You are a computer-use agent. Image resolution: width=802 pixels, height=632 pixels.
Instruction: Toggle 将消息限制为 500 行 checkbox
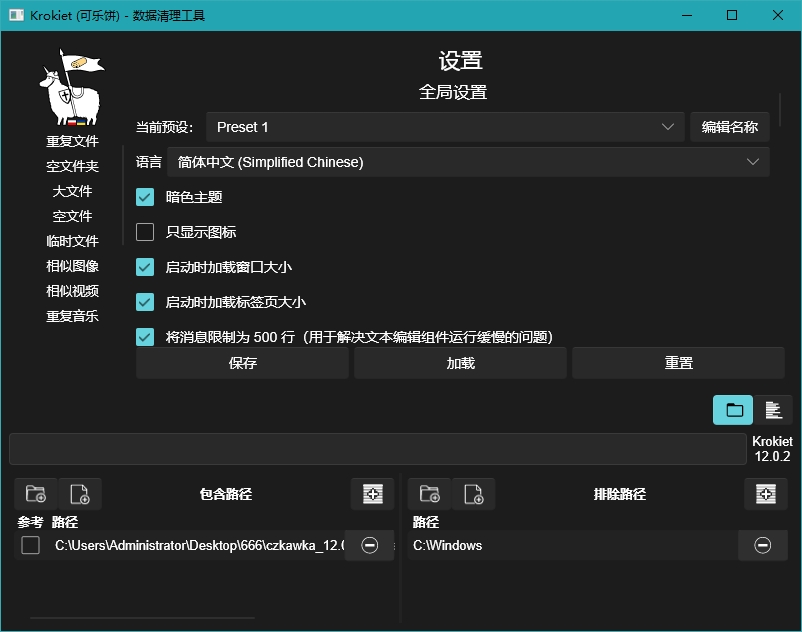pos(145,337)
